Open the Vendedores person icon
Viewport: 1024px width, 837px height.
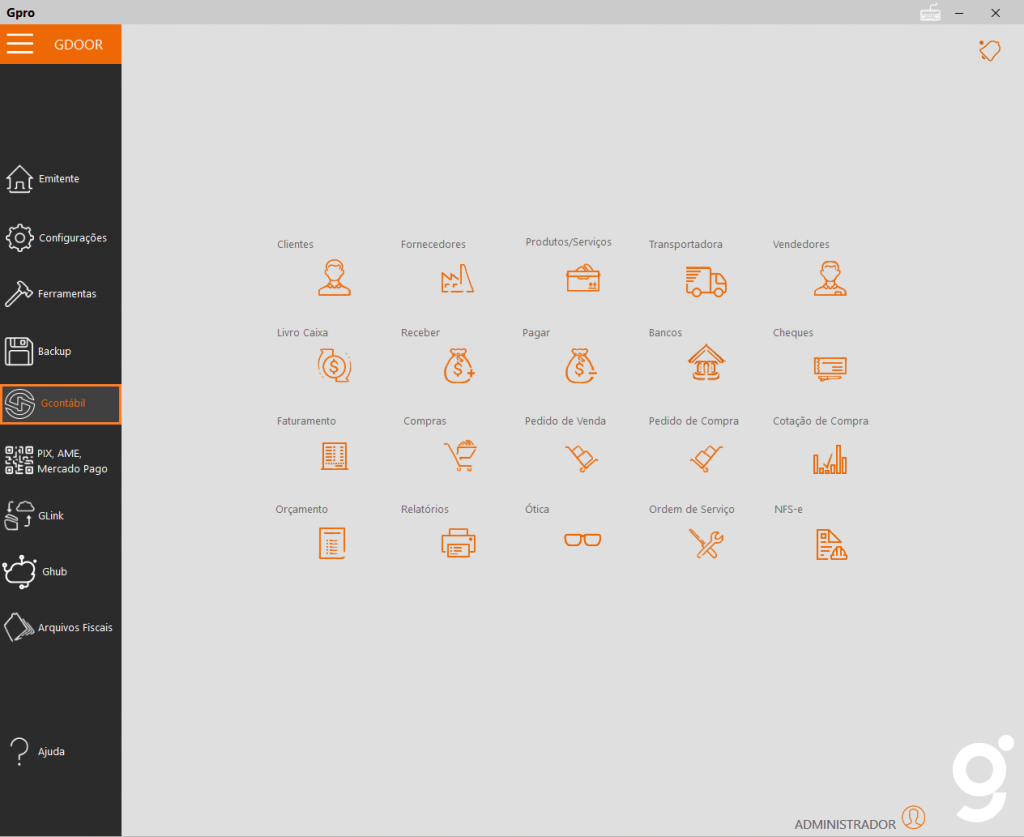coord(830,278)
